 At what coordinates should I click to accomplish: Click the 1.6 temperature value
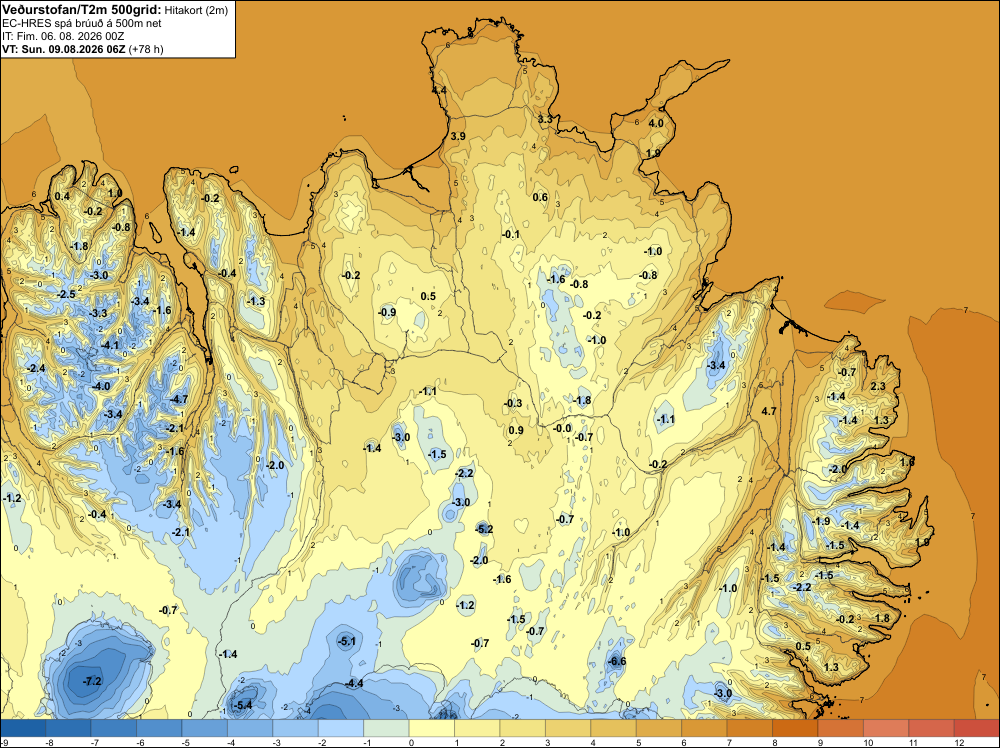click(x=907, y=462)
